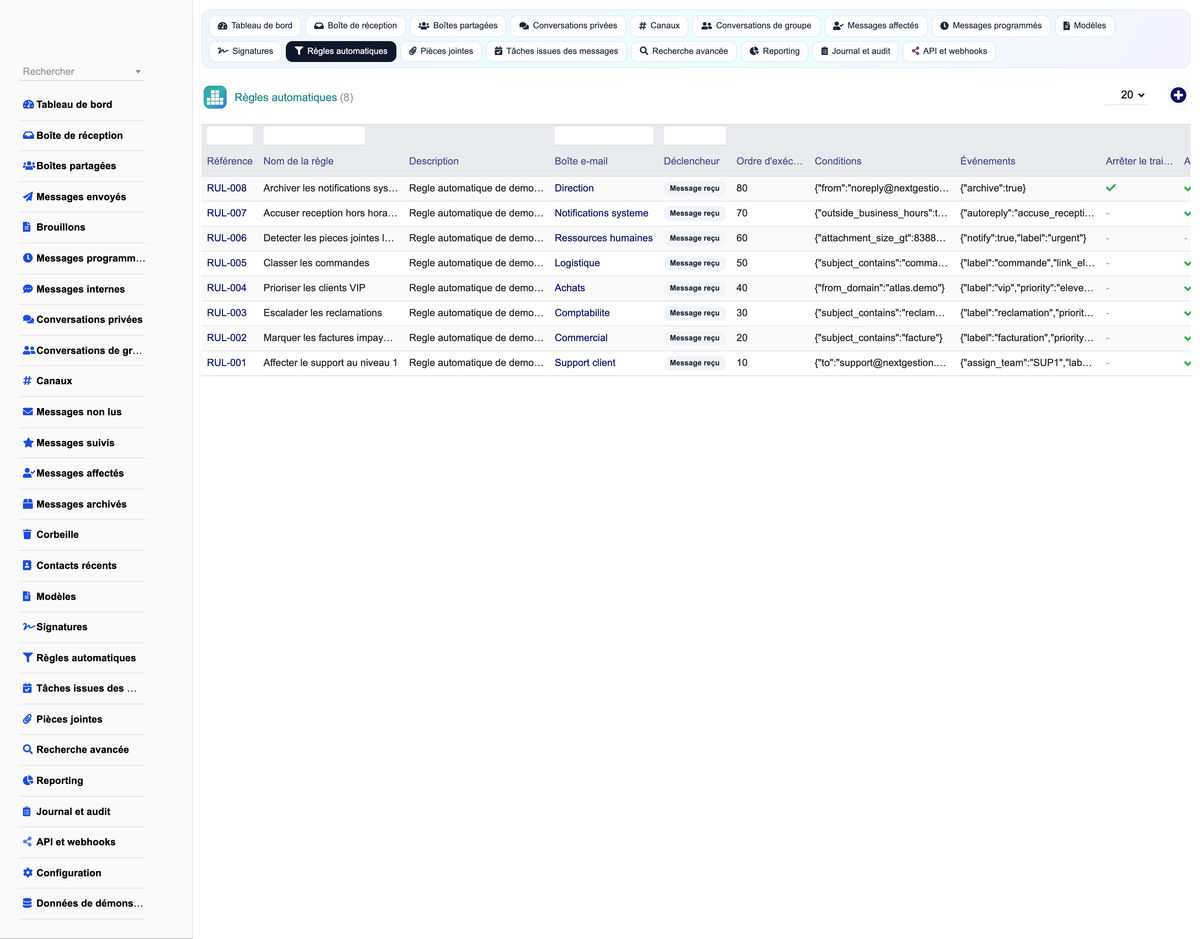Click the Messages internes sidebar icon
The image size is (1200, 939).
28,289
